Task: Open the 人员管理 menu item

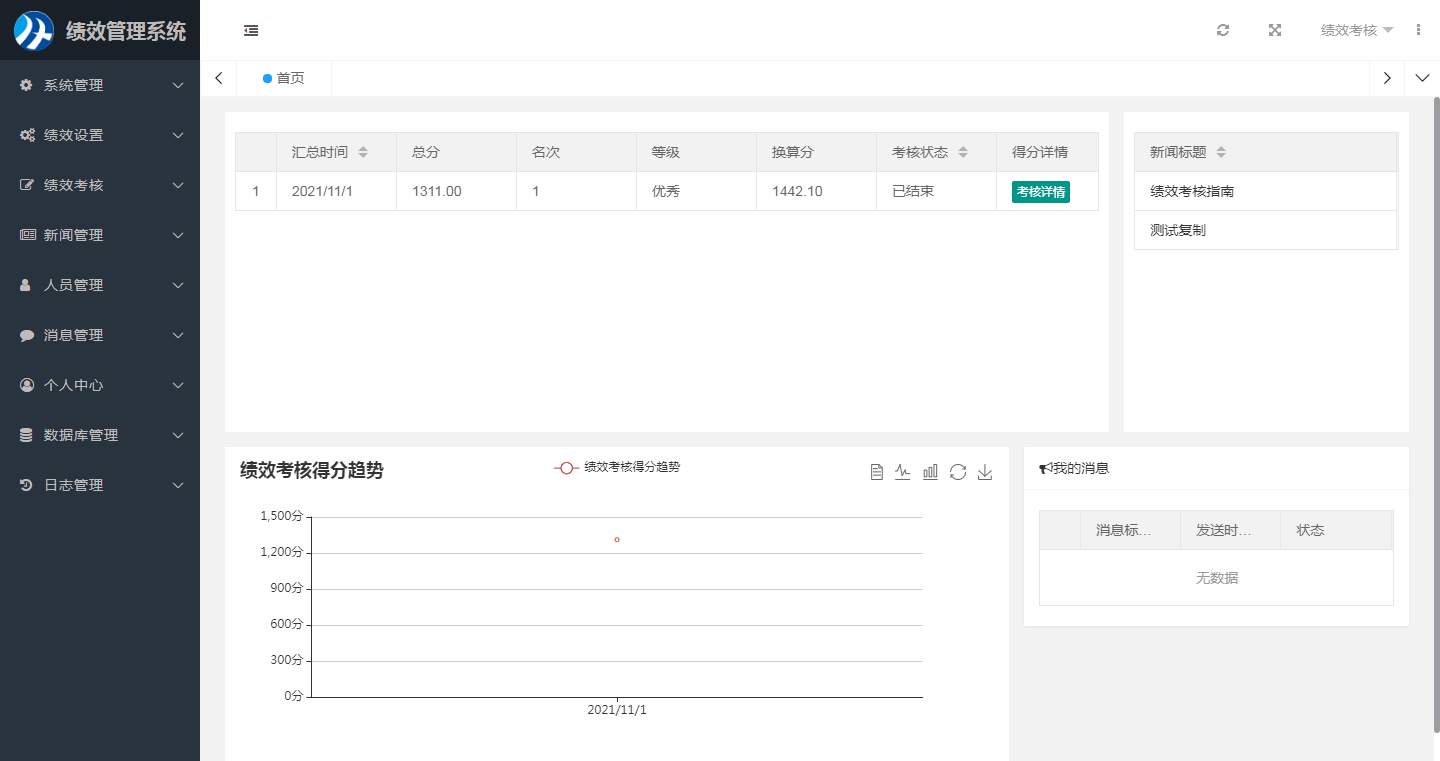Action: 100,285
